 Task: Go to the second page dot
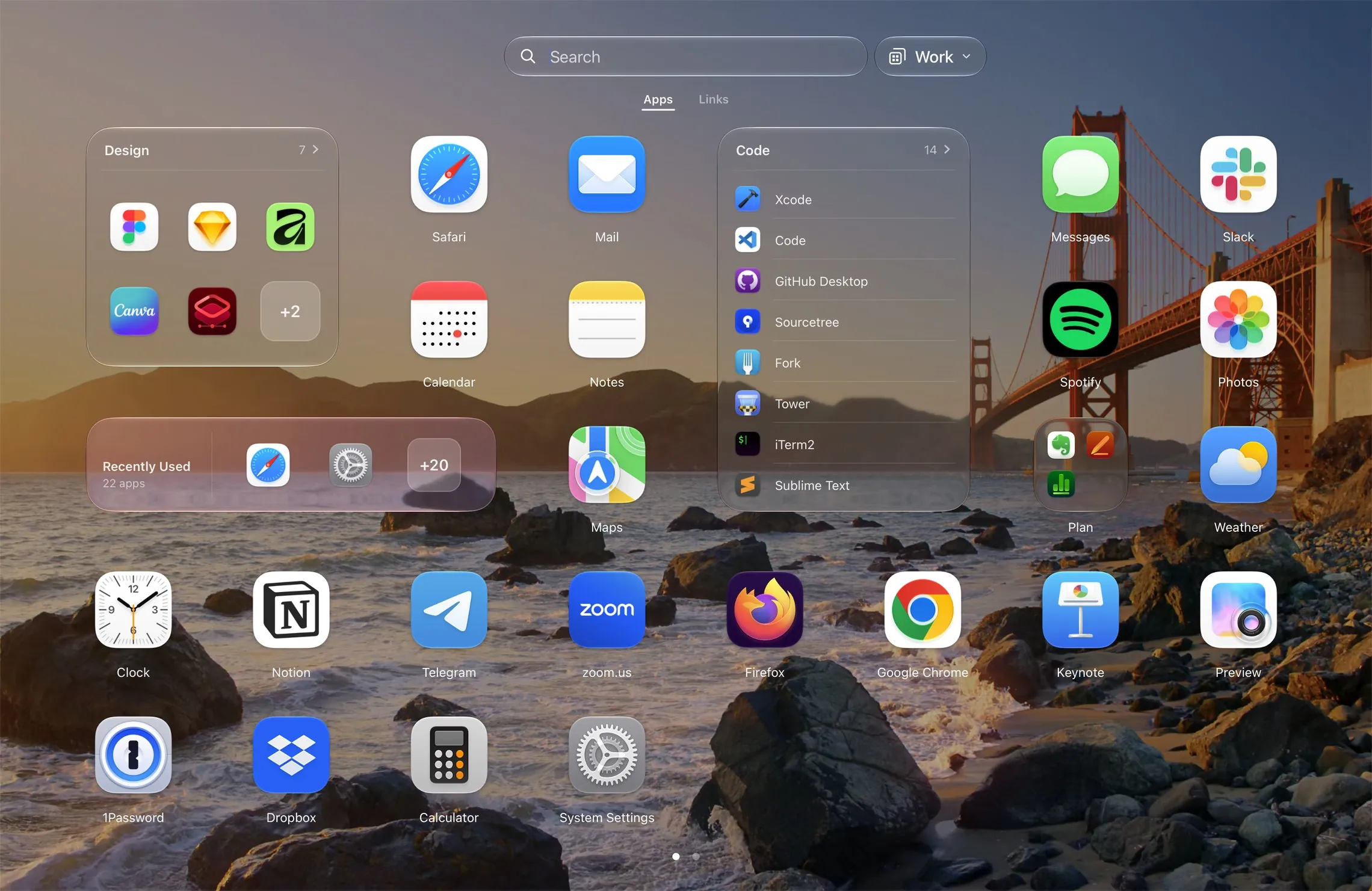click(x=696, y=856)
